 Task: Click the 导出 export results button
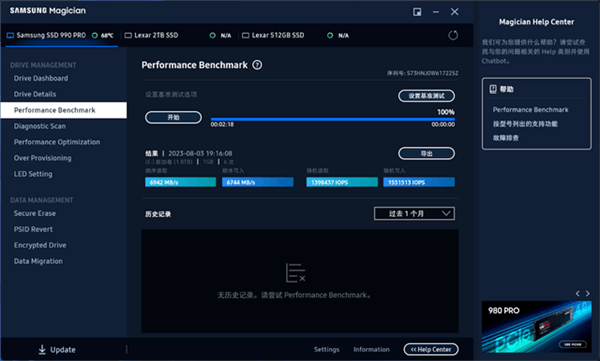click(x=427, y=154)
